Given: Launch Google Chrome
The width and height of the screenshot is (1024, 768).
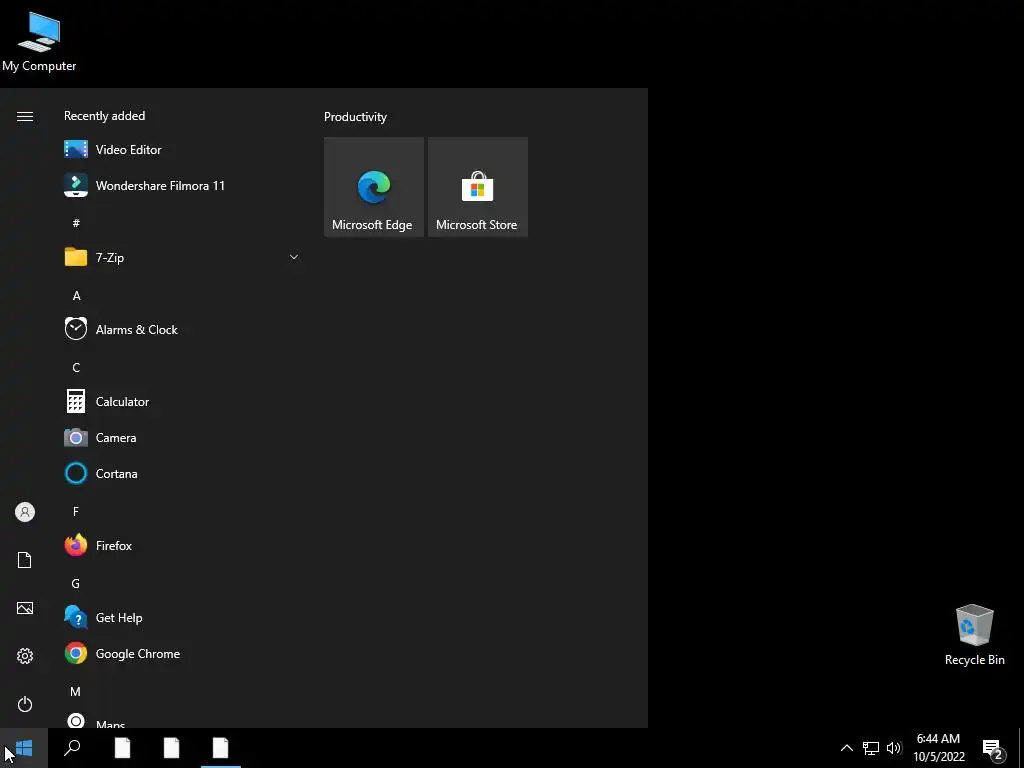Looking at the screenshot, I should [181, 653].
